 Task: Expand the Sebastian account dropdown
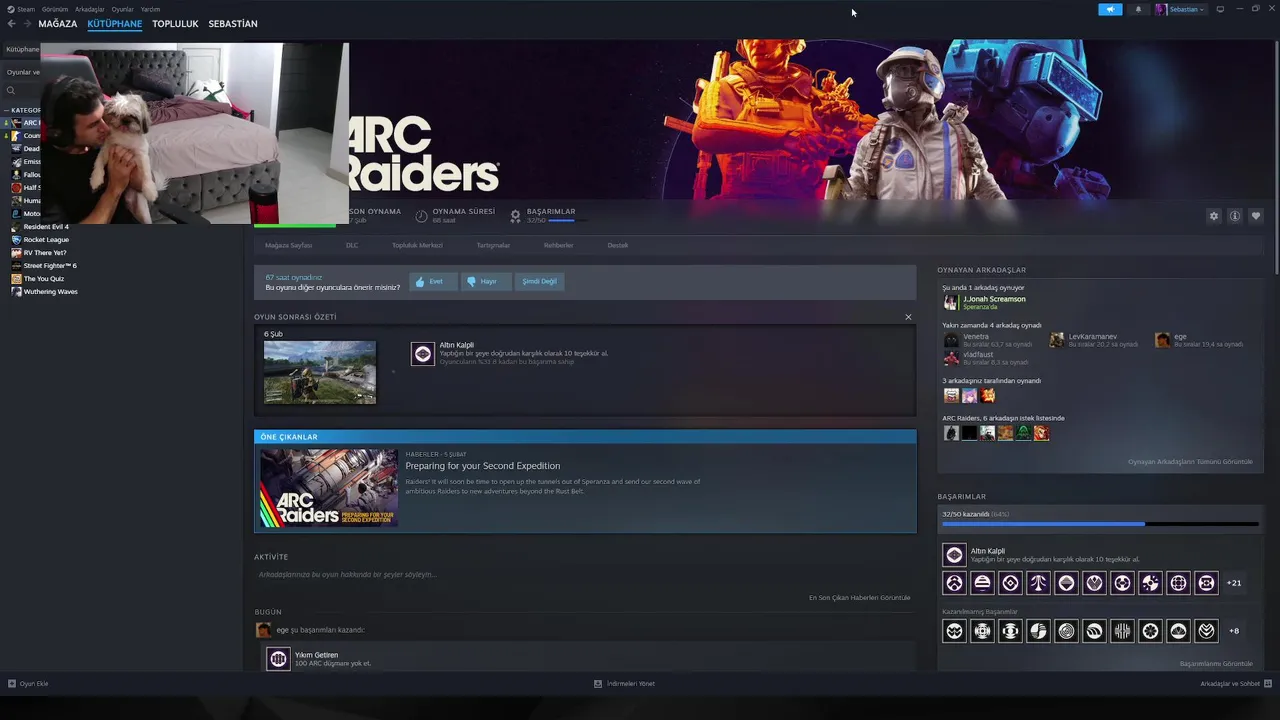1186,9
